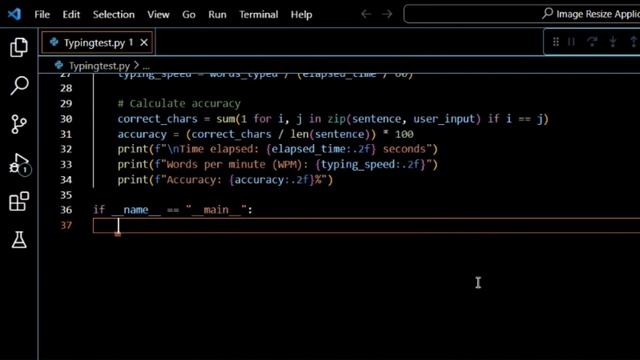Viewport: 640px width, 360px height.
Task: Go forward with the right arrow
Action: pos(387,14)
